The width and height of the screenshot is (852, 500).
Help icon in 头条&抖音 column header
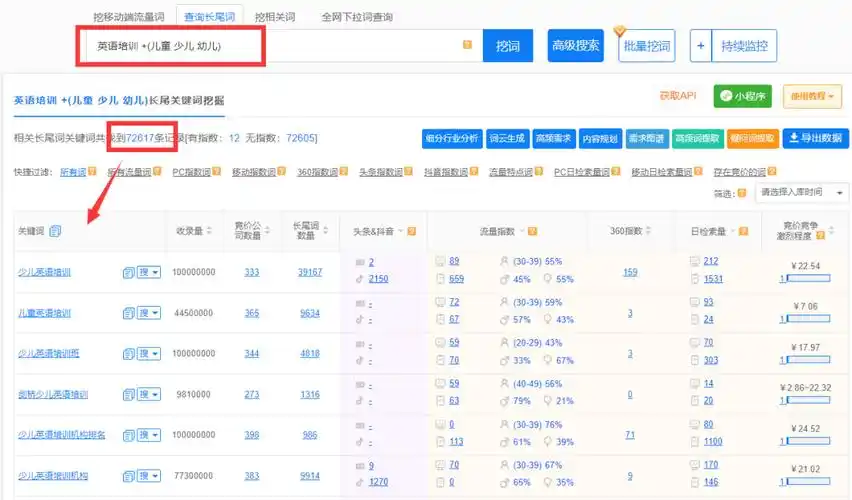[x=411, y=231]
